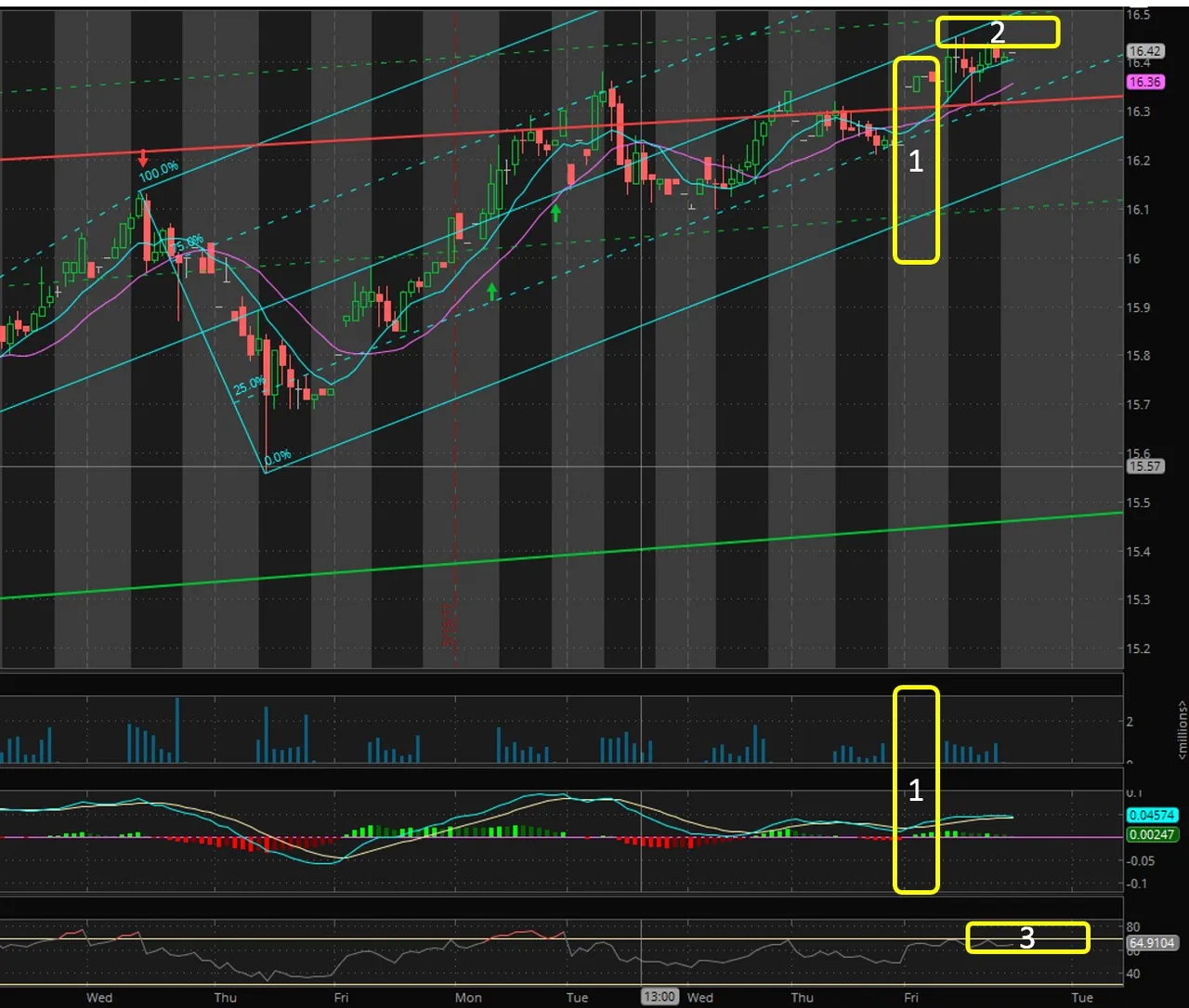Viewport: 1189px width, 1008px height.
Task: Click the 13:00 time marker on time axis
Action: click(659, 997)
